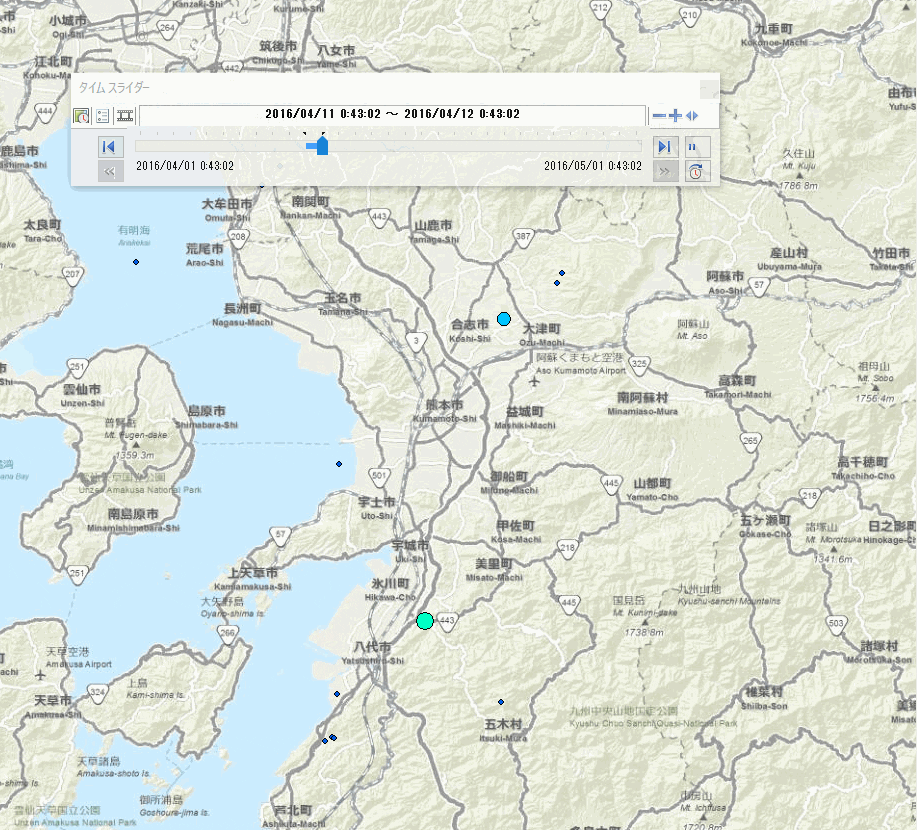Viewport: 917px width, 830px height.
Task: Click the double-right arrow button
Action: point(663,171)
